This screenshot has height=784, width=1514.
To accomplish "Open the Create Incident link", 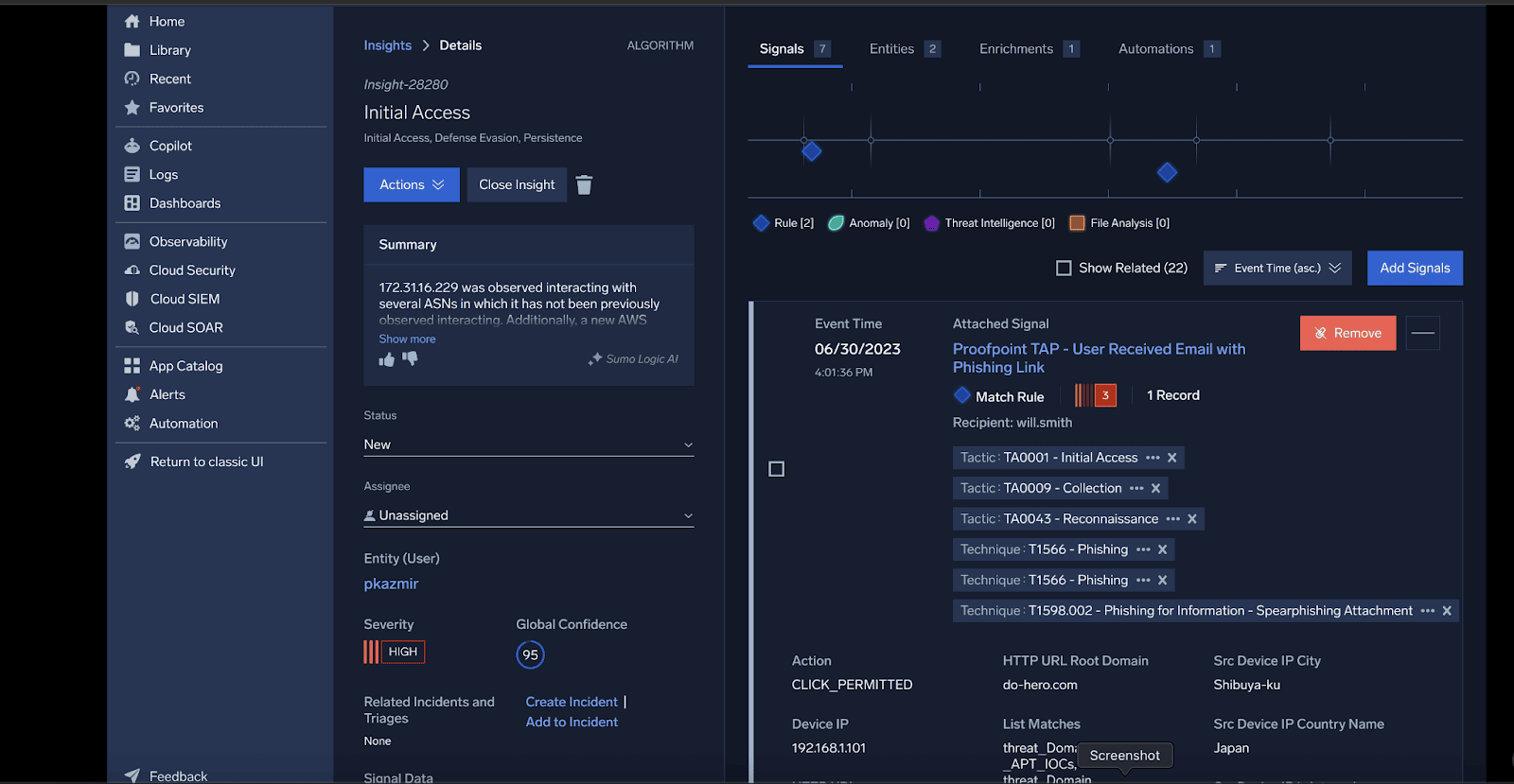I will pos(572,702).
